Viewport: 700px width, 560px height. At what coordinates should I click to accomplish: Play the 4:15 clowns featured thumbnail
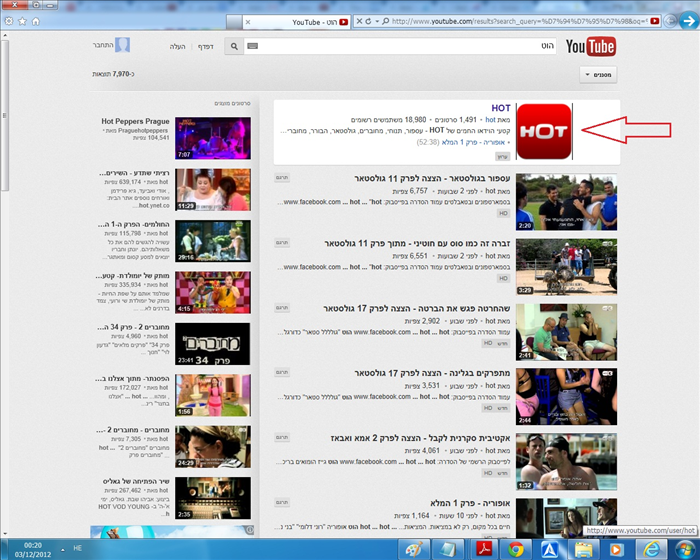pos(213,292)
